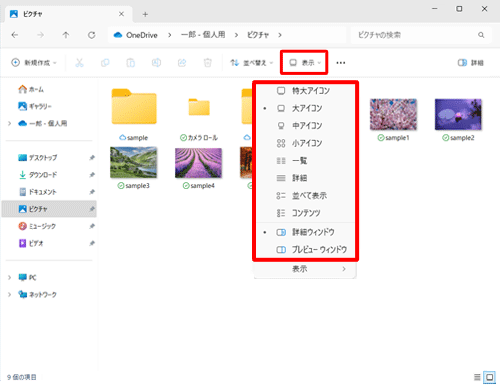The width and height of the screenshot is (500, 388).
Task: Open デスクトップ in the sidebar
Action: 37,157
